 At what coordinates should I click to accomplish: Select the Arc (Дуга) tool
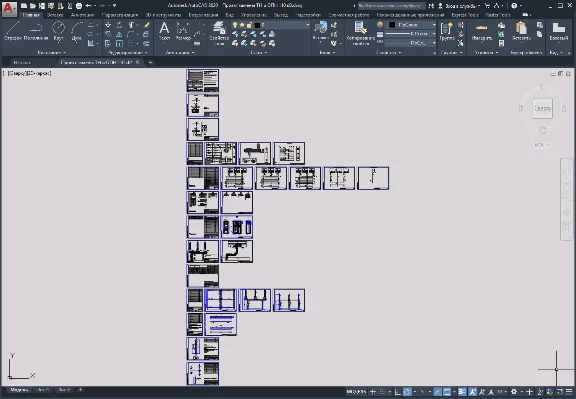[x=76, y=31]
